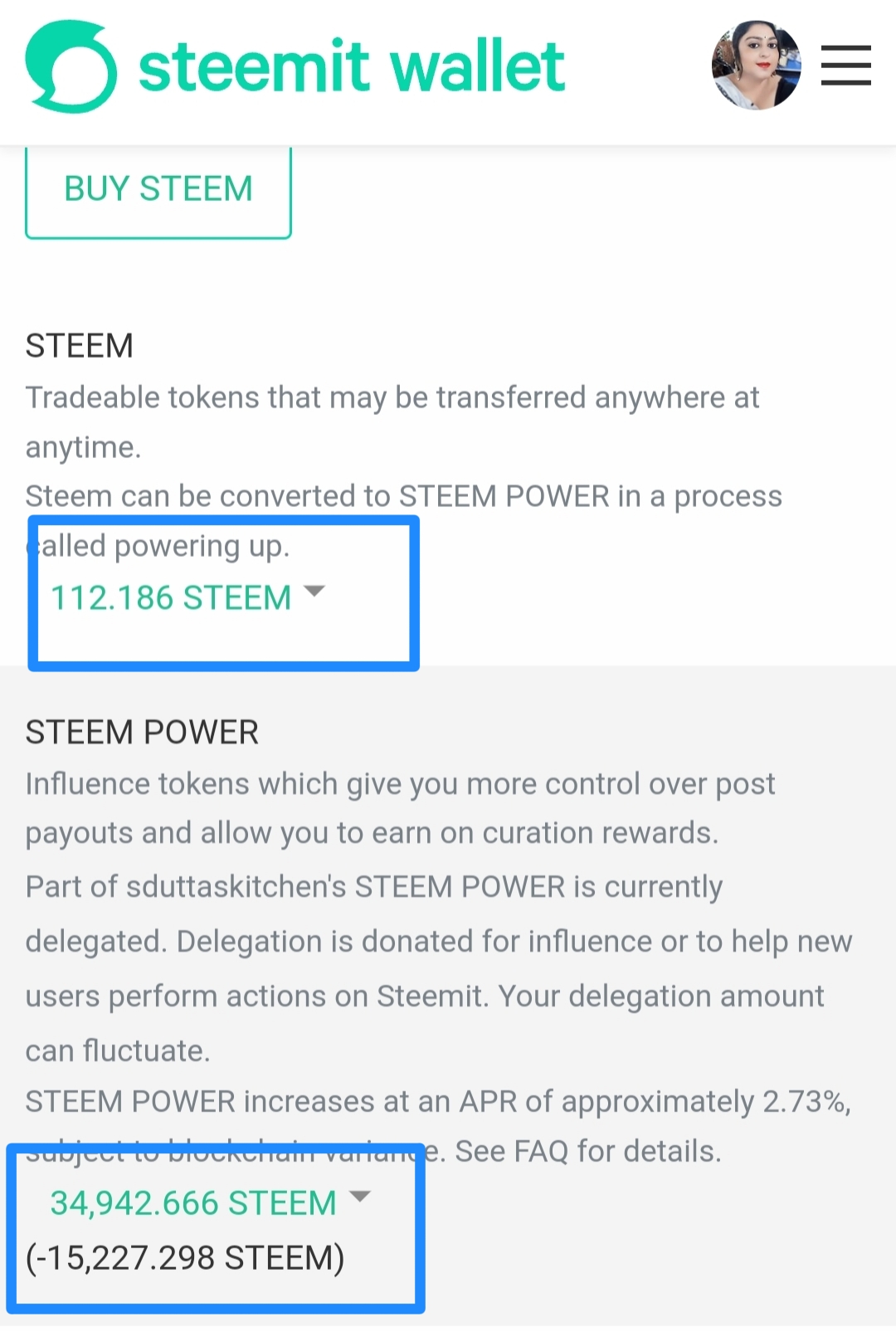Click the APR of approximately 2.73% line
896x1331 pixels.
point(438,1102)
